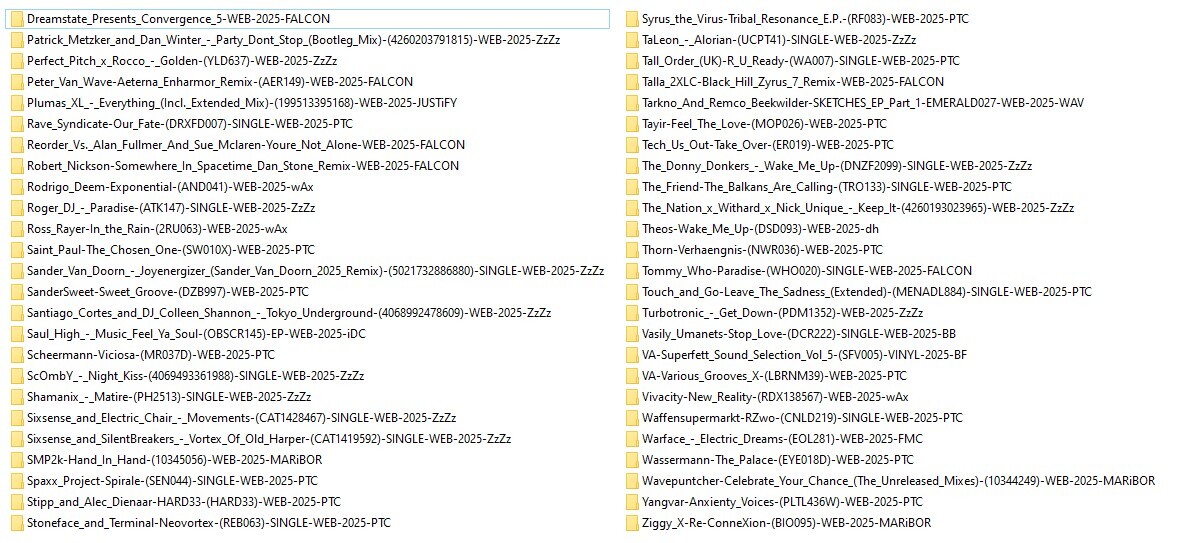The image size is (1186, 543).
Task: Click folder icon for Peter_Van_Wave-Aeterna_Enharmor_Remix
Action: [x=17, y=82]
